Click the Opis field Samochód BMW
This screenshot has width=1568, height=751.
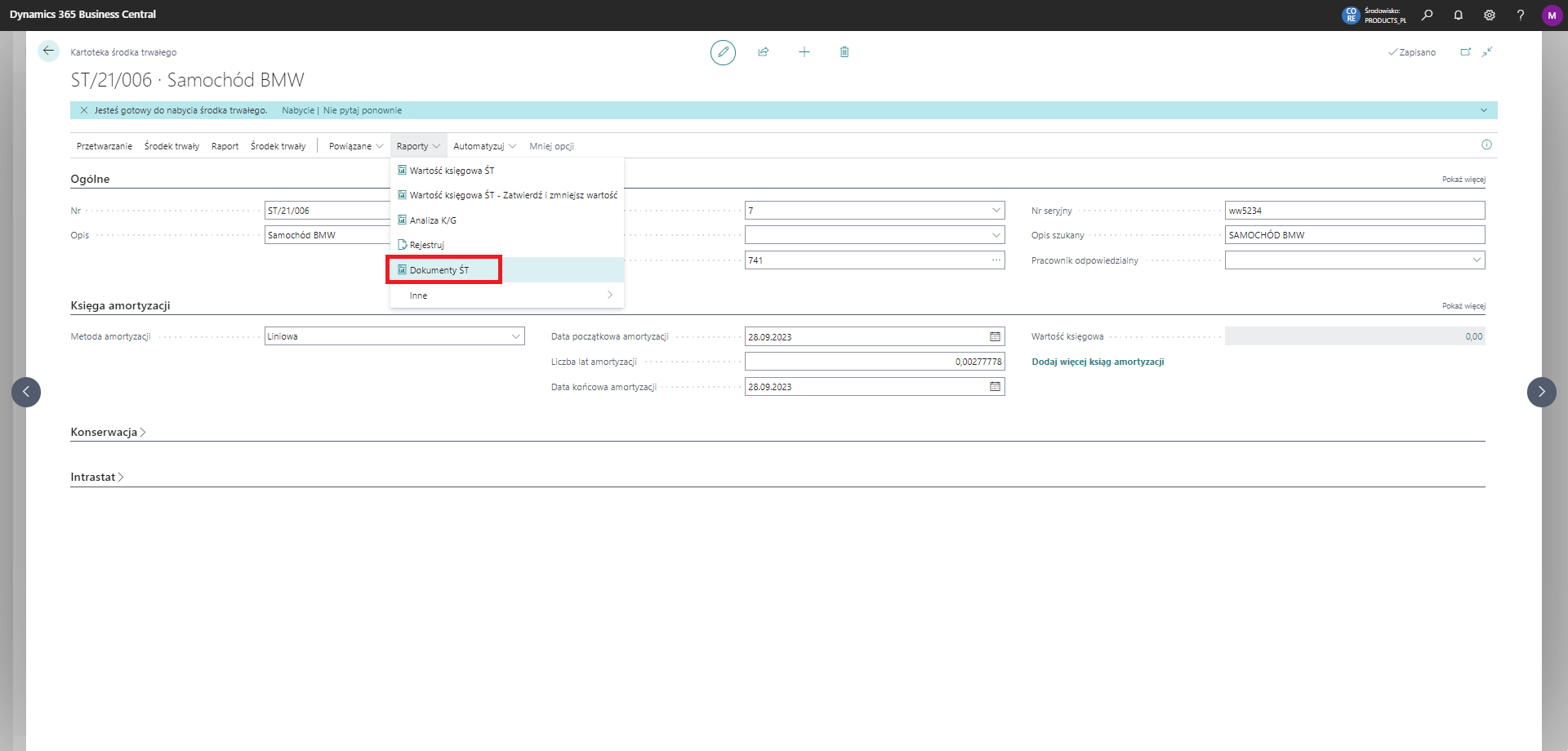pyautogui.click(x=327, y=235)
